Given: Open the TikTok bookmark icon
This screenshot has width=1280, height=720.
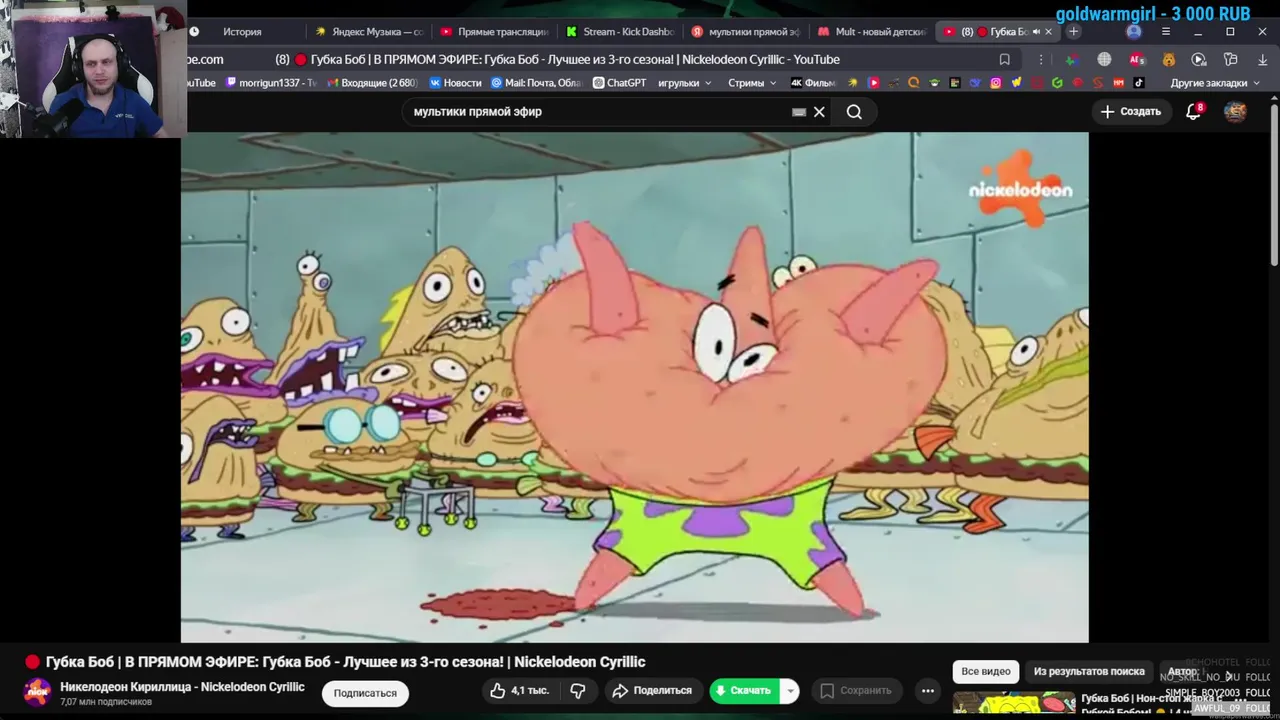Looking at the screenshot, I should pos(1139,83).
